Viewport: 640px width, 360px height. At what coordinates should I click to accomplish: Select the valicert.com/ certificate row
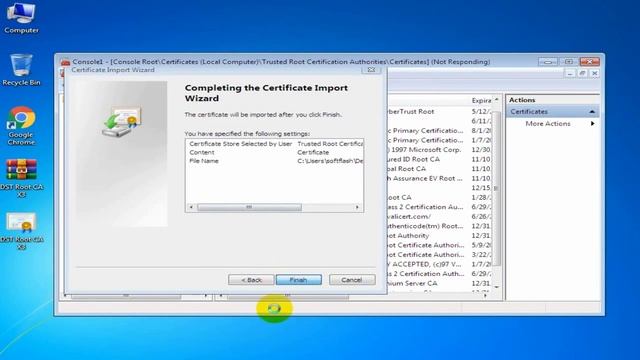coord(439,216)
